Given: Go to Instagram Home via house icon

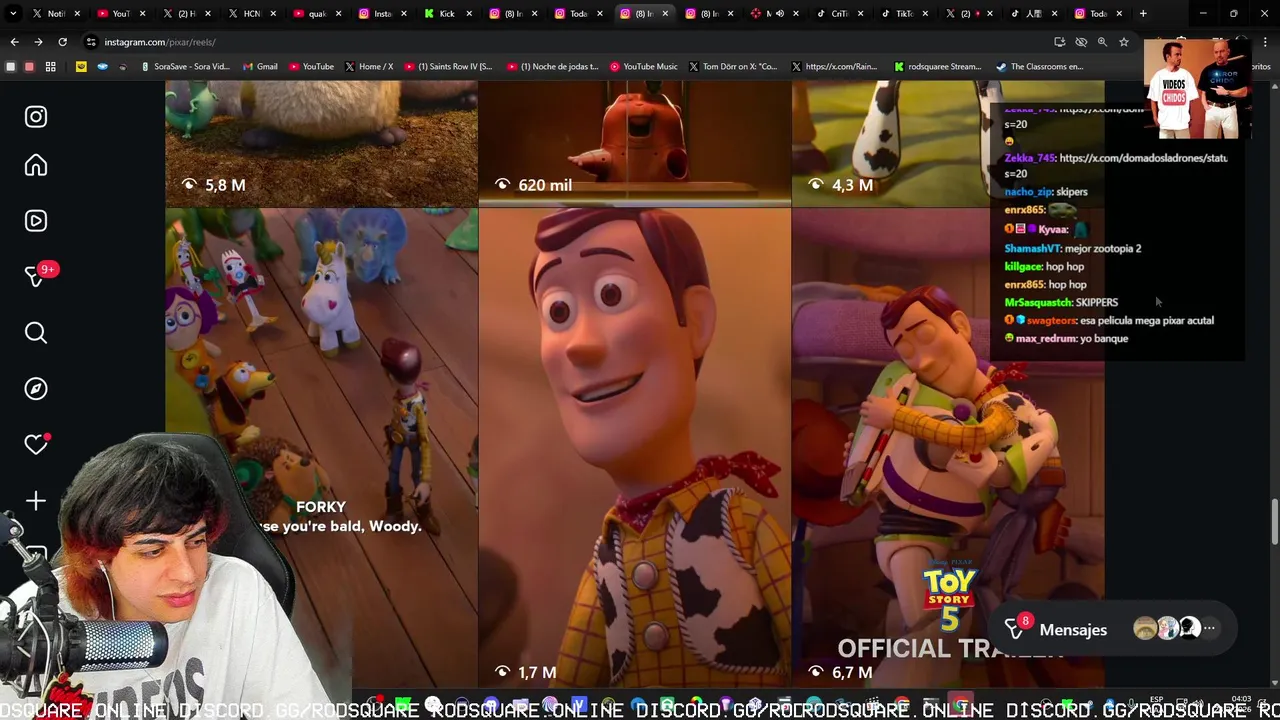Looking at the screenshot, I should pyautogui.click(x=36, y=166).
